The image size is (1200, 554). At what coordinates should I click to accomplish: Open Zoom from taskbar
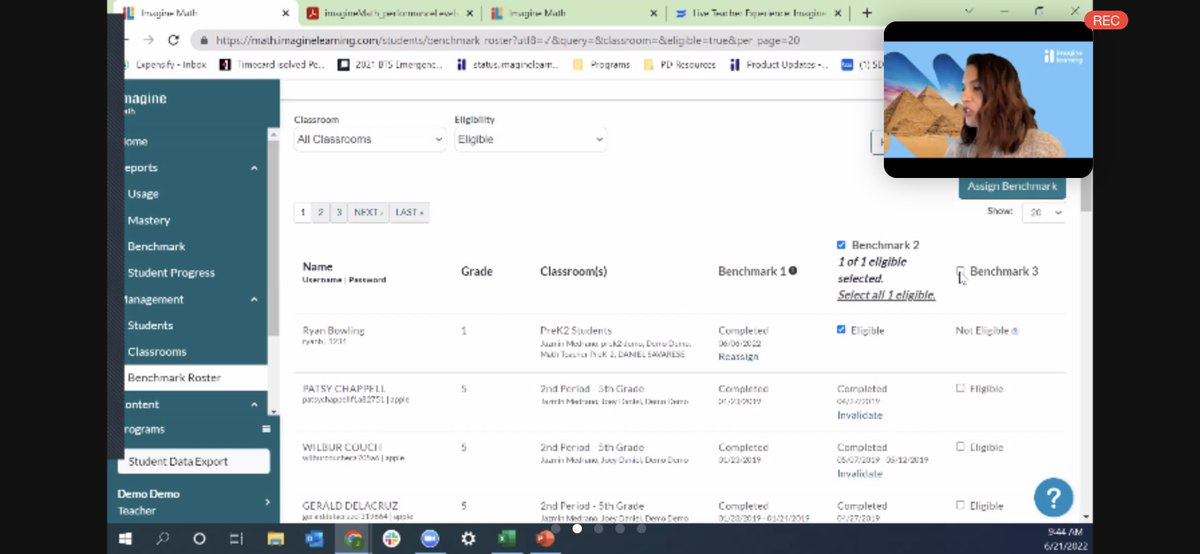coord(430,538)
